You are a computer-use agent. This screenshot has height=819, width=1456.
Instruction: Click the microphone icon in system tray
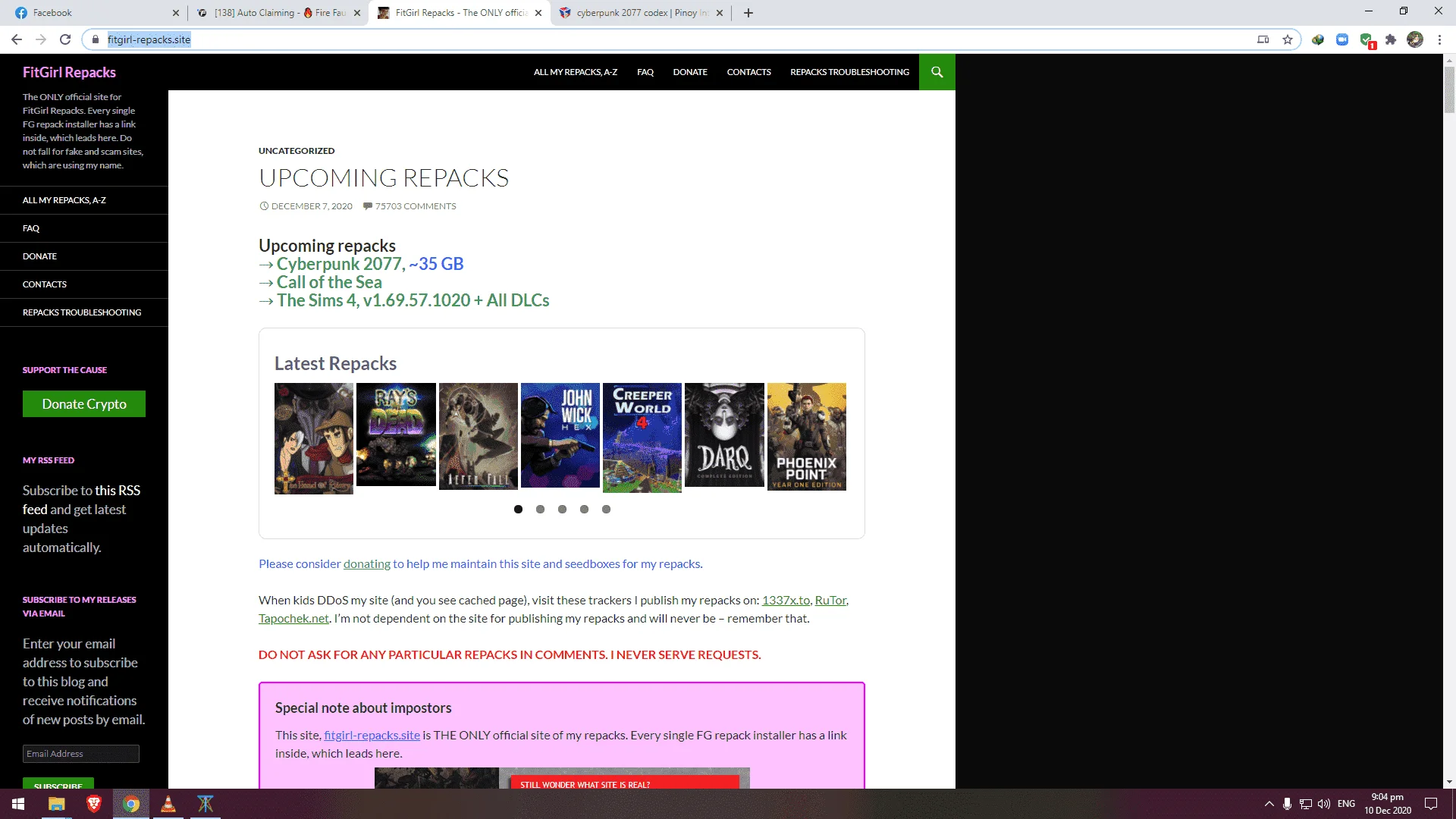(x=1287, y=804)
